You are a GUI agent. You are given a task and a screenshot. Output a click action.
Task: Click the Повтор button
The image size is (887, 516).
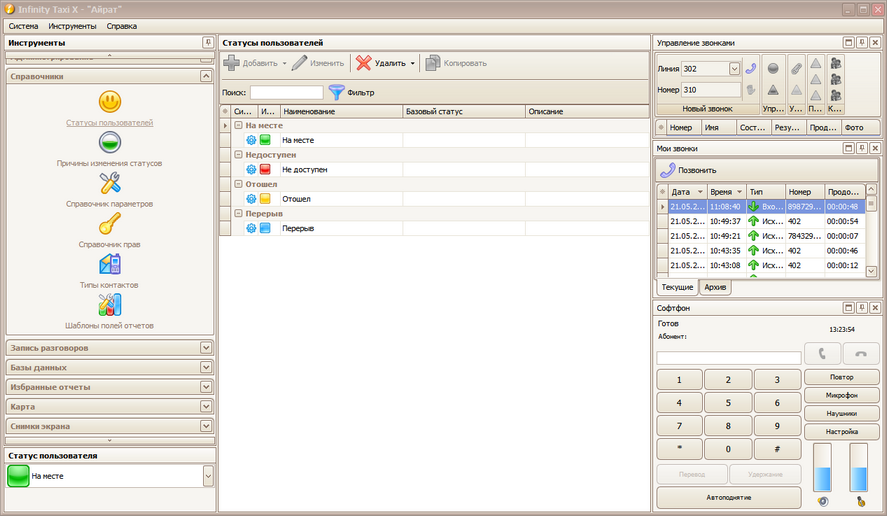tap(842, 377)
